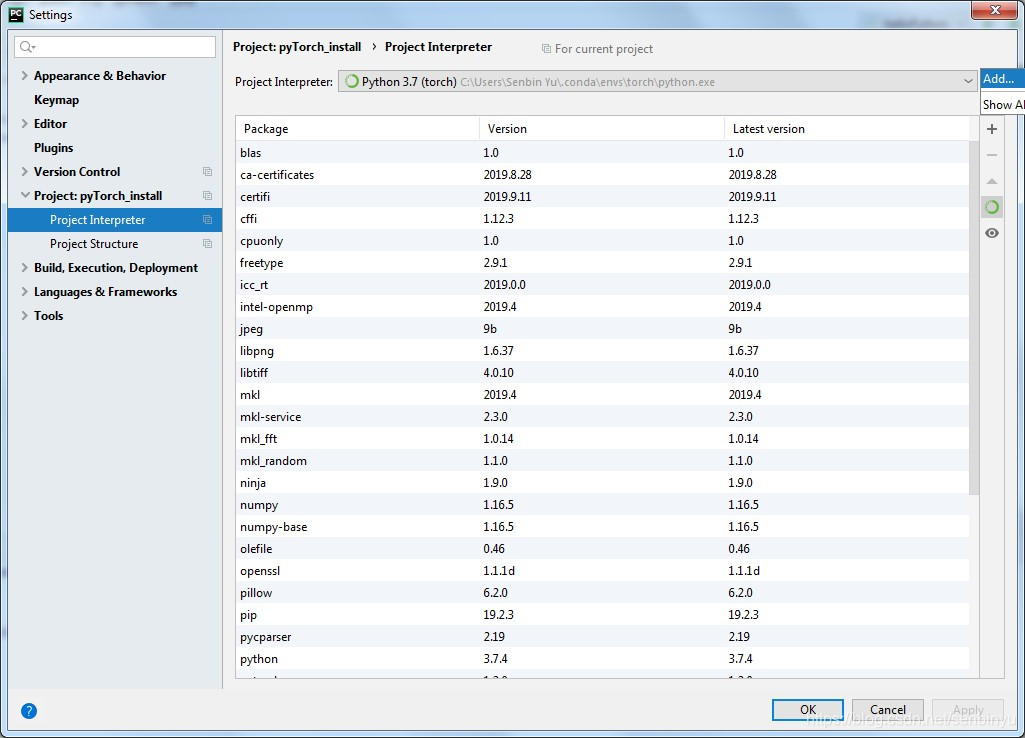Select Project Interpreter in settings tree
This screenshot has width=1025, height=738.
click(115, 220)
